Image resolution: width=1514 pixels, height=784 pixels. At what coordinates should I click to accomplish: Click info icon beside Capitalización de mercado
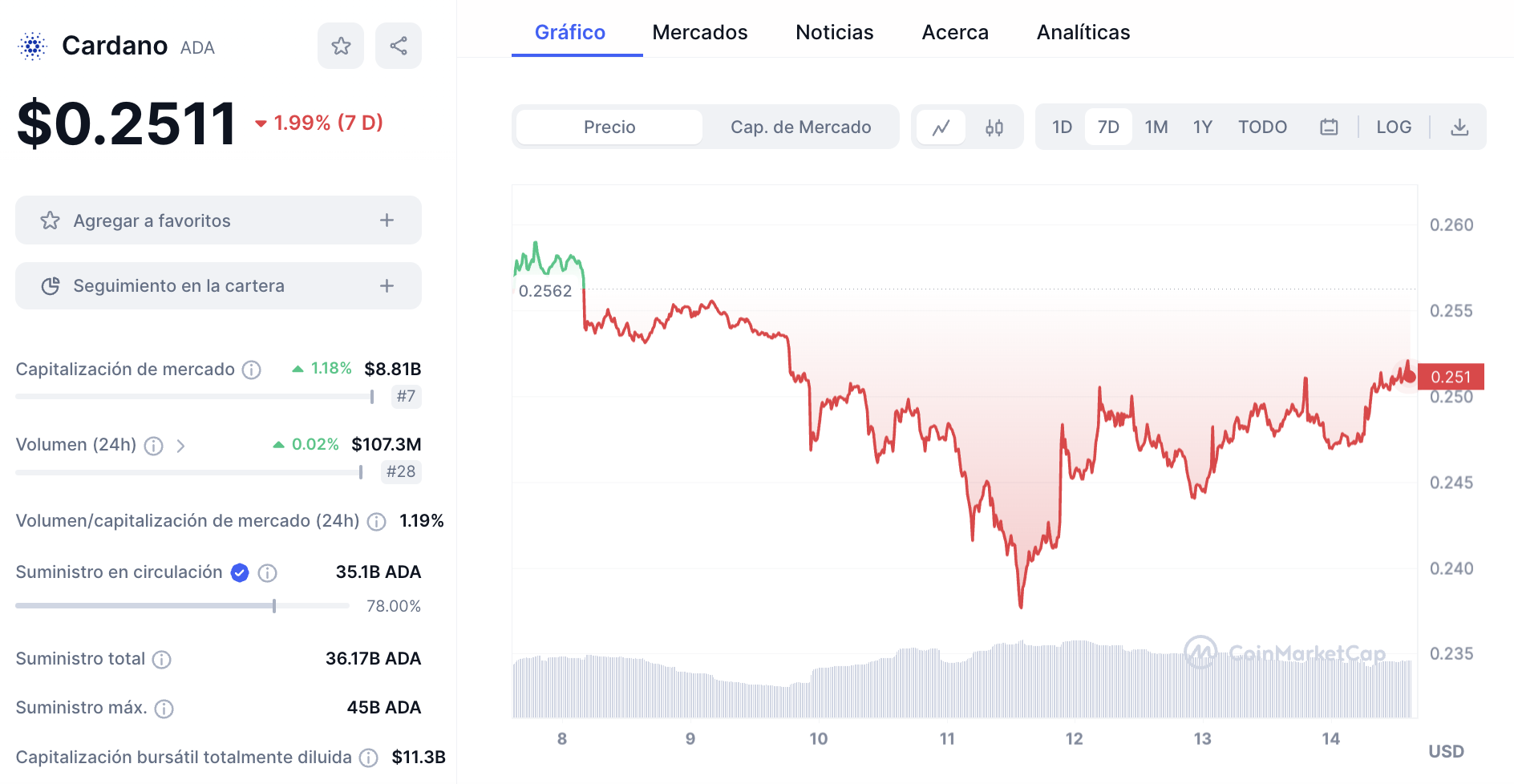[x=252, y=370]
